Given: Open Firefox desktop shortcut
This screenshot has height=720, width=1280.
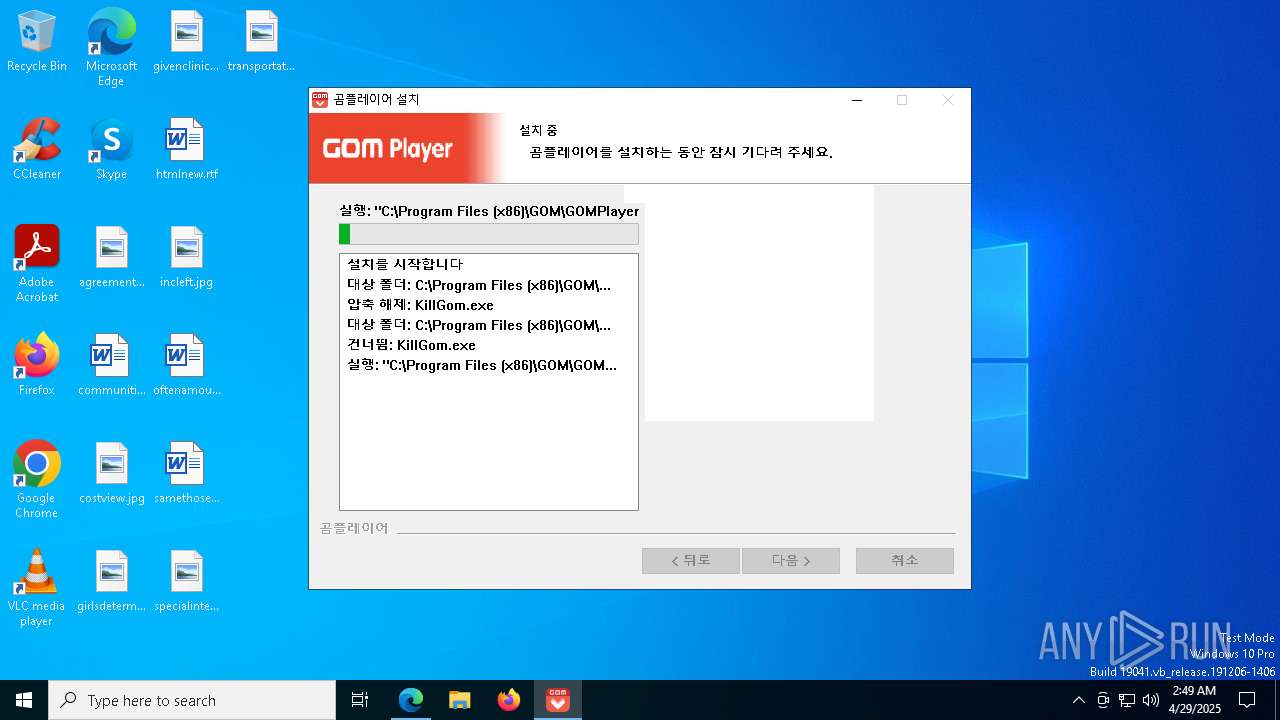Looking at the screenshot, I should (37, 365).
